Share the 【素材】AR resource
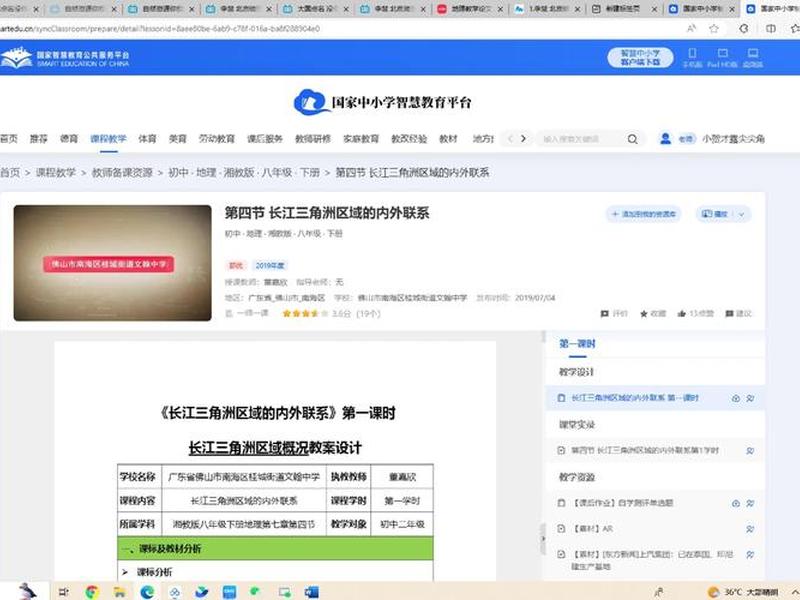Screen dimensions: 800x600 click(x=750, y=529)
